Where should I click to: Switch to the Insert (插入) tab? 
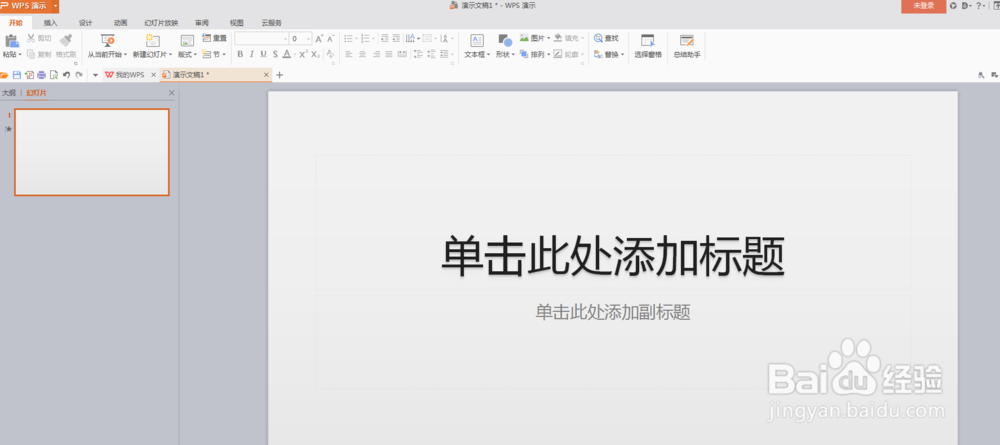coord(50,23)
